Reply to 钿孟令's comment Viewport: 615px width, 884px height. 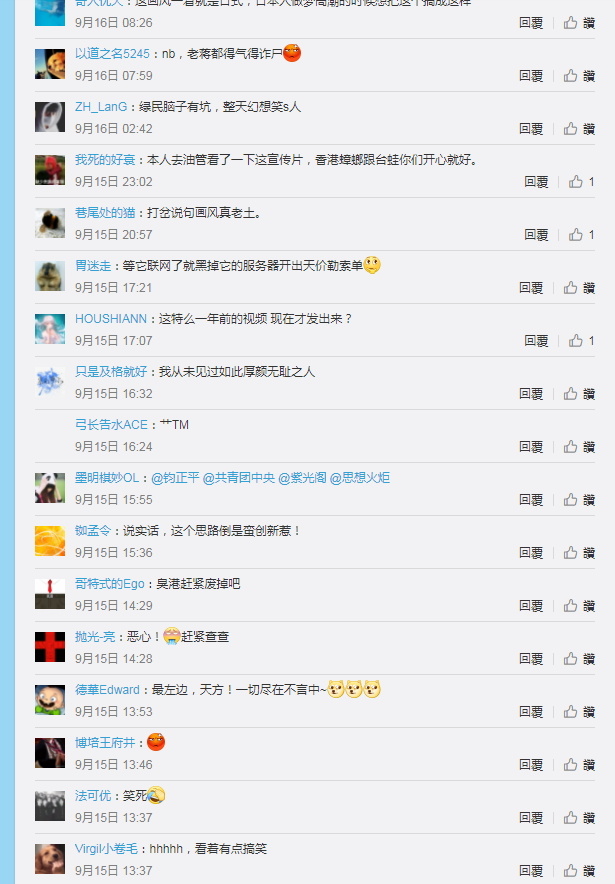click(531, 552)
